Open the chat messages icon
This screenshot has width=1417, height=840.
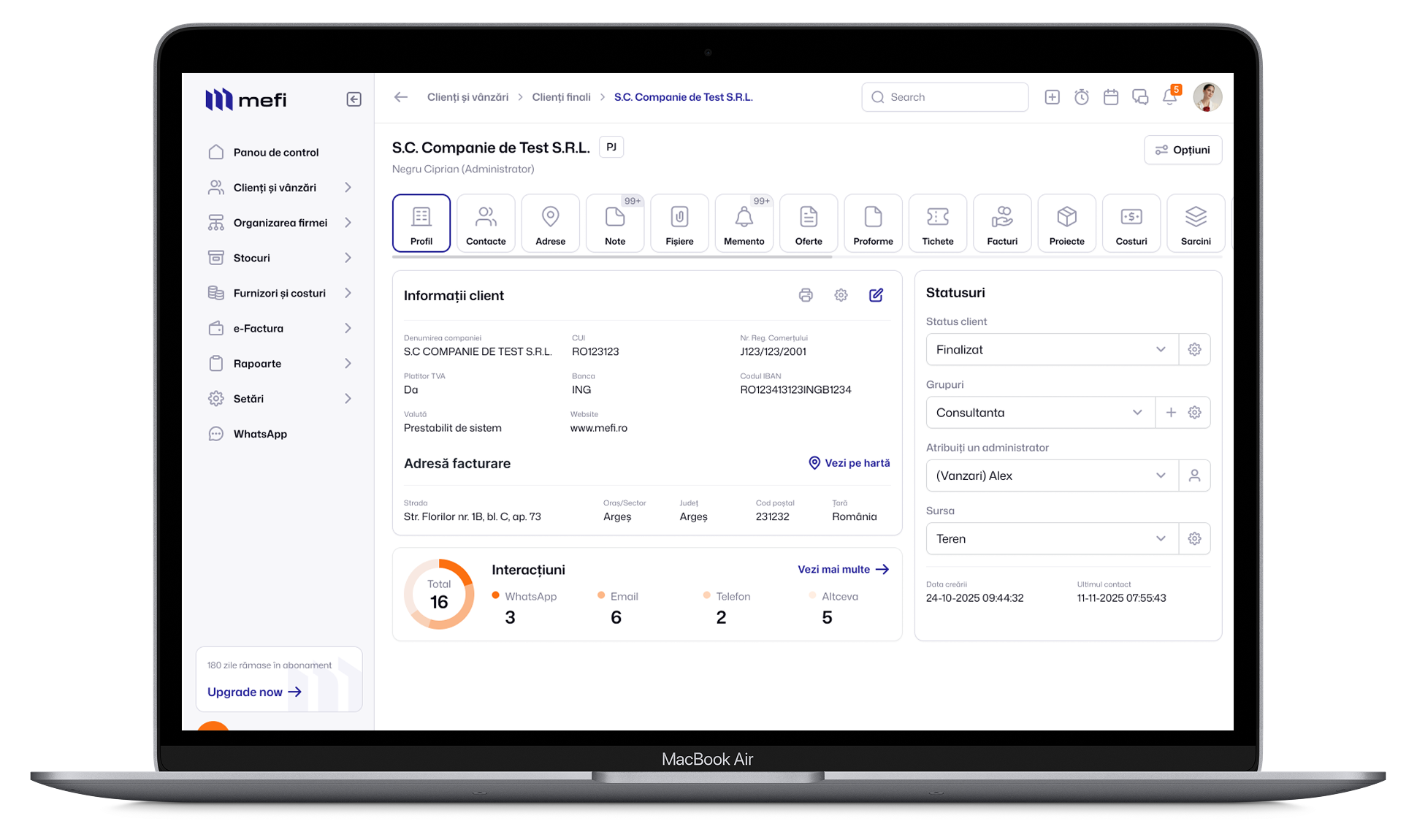[x=1140, y=97]
